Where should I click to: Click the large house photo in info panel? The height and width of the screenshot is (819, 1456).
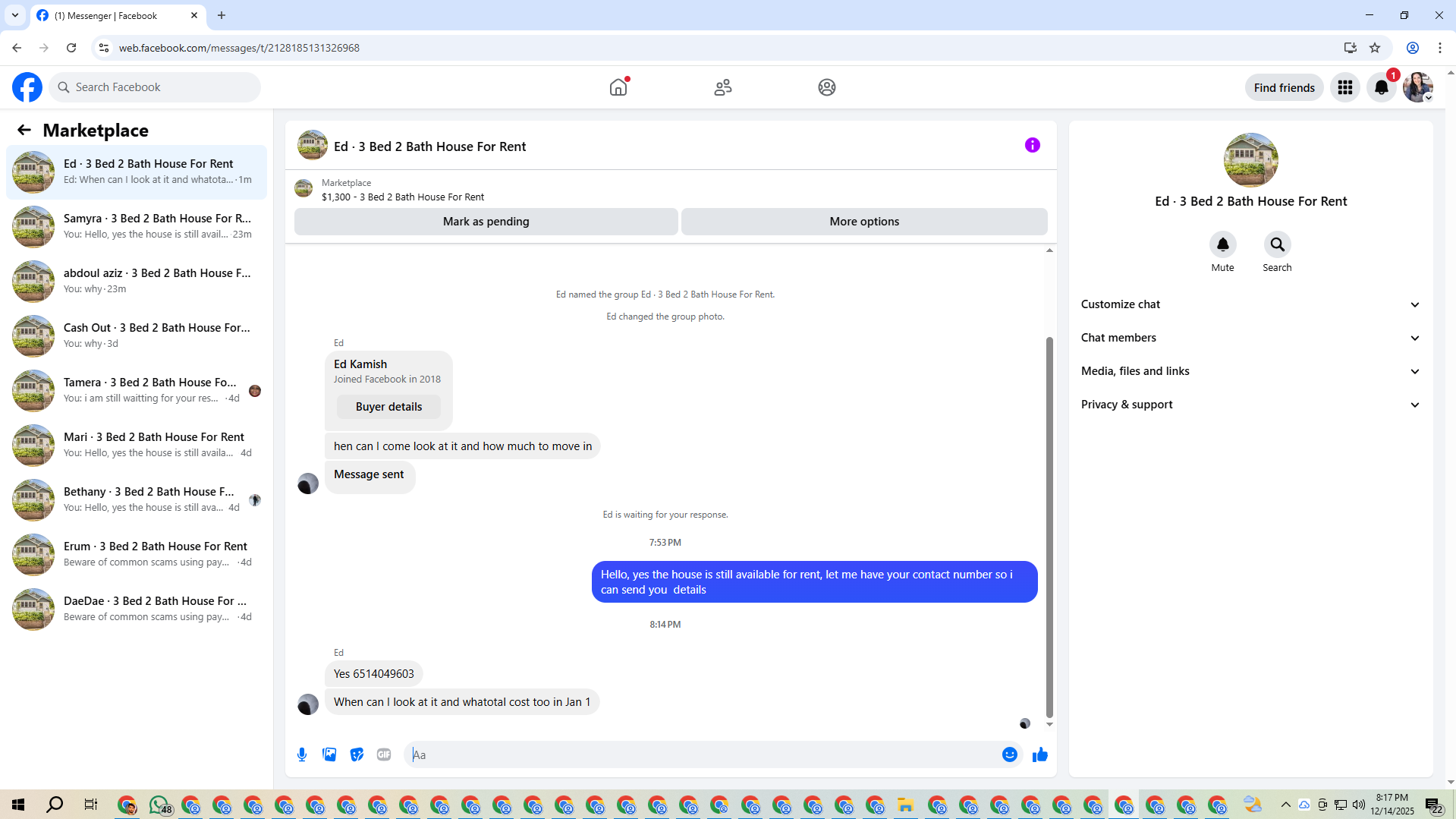tap(1250, 160)
